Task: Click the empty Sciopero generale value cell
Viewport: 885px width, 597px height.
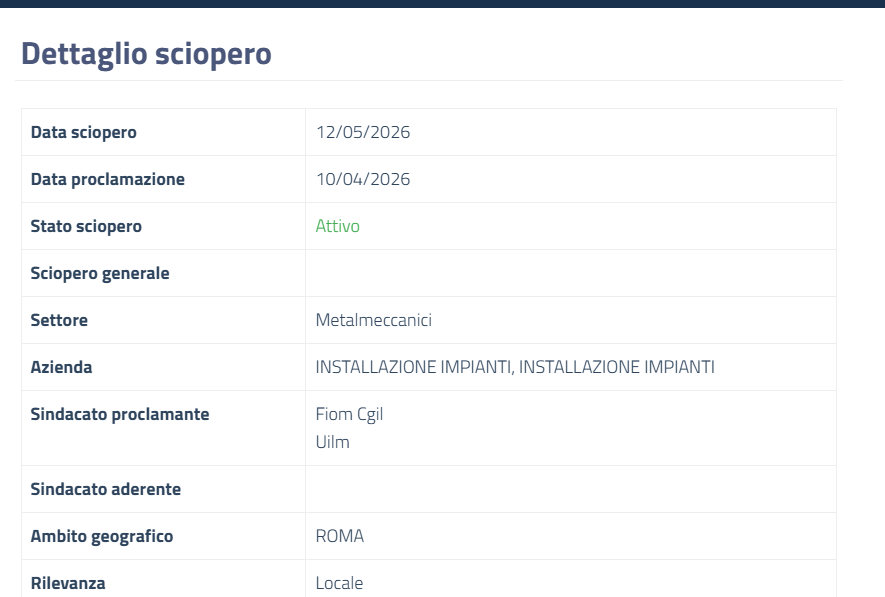Action: pos(571,273)
